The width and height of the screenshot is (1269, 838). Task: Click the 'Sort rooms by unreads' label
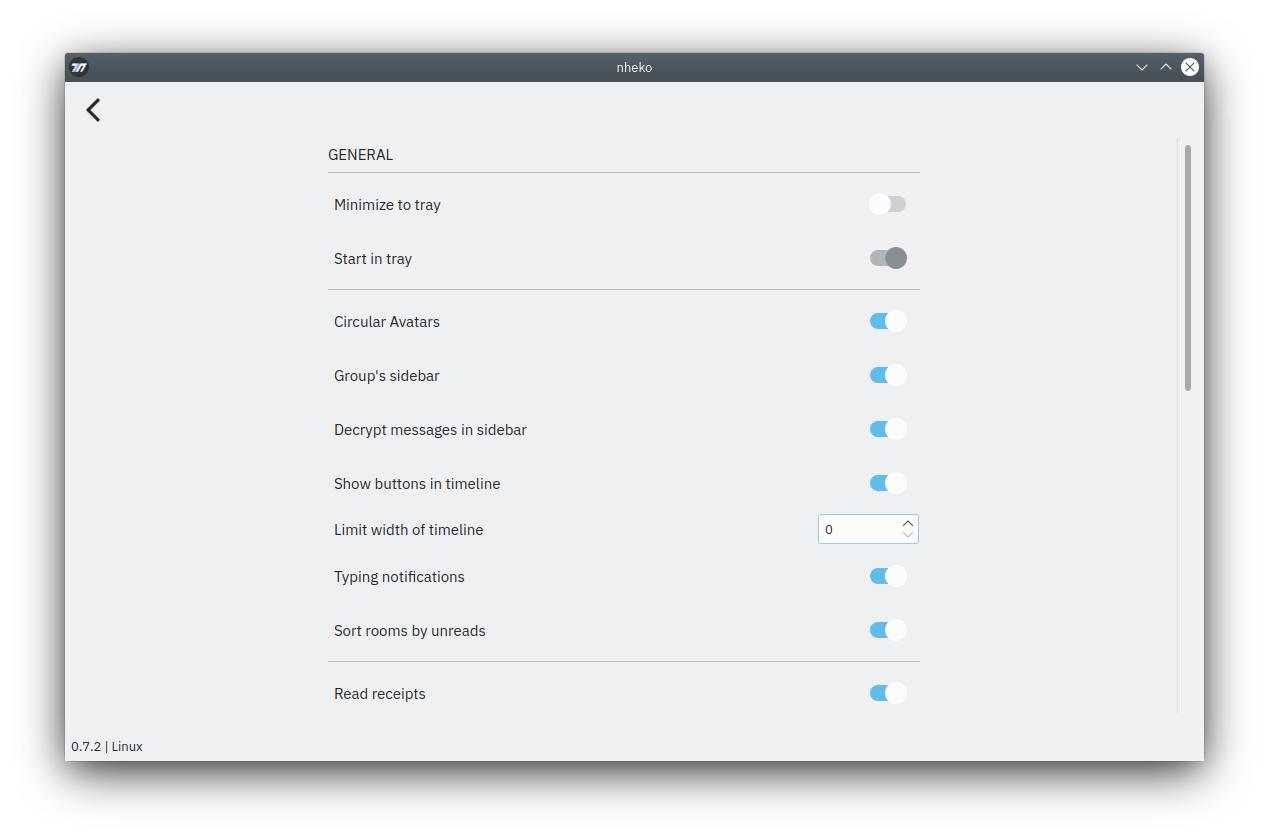pos(410,631)
